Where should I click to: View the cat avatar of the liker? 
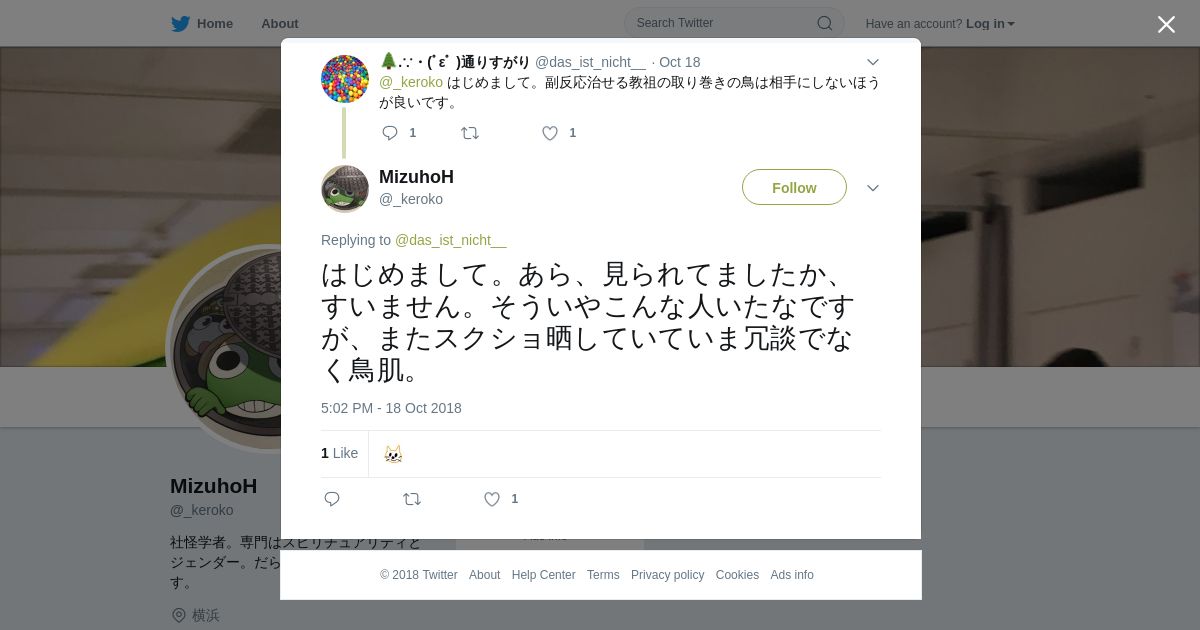394,454
